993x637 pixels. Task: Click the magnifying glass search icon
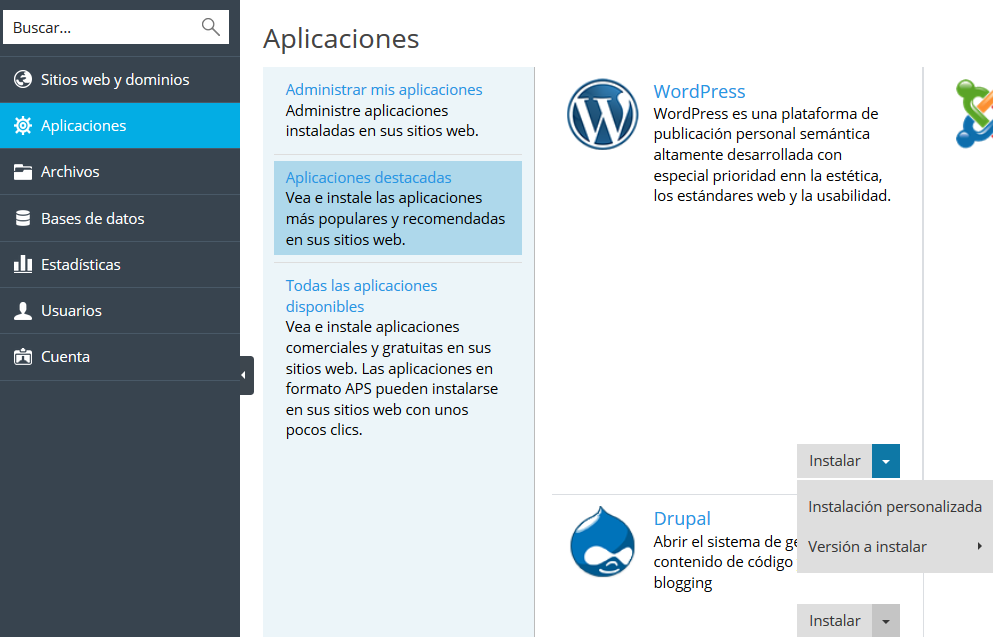210,27
